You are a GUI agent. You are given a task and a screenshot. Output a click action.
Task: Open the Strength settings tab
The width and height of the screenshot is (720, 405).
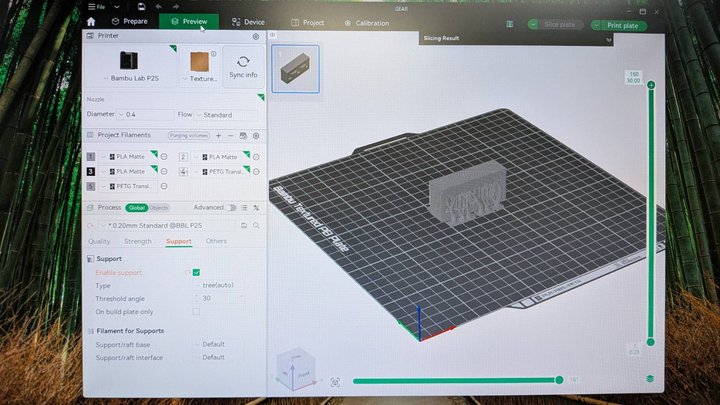(x=138, y=241)
